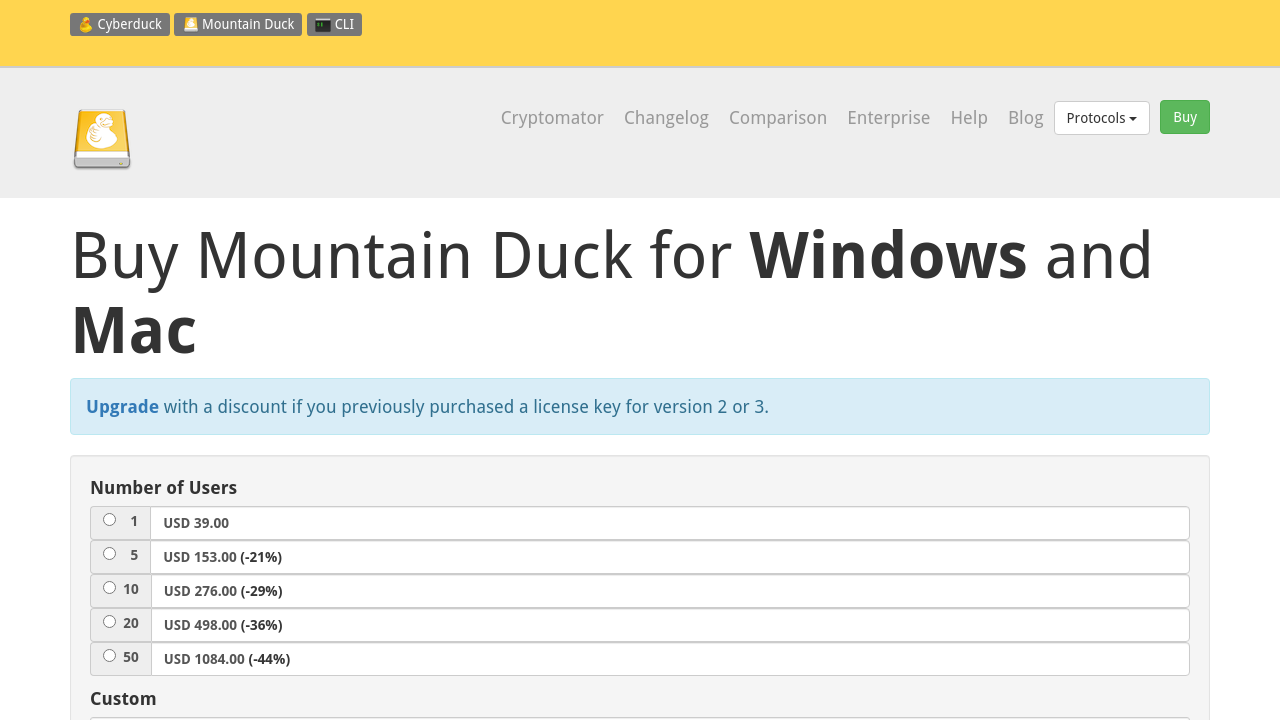Click the USD 1084.00 (-44%) price row

668,659
